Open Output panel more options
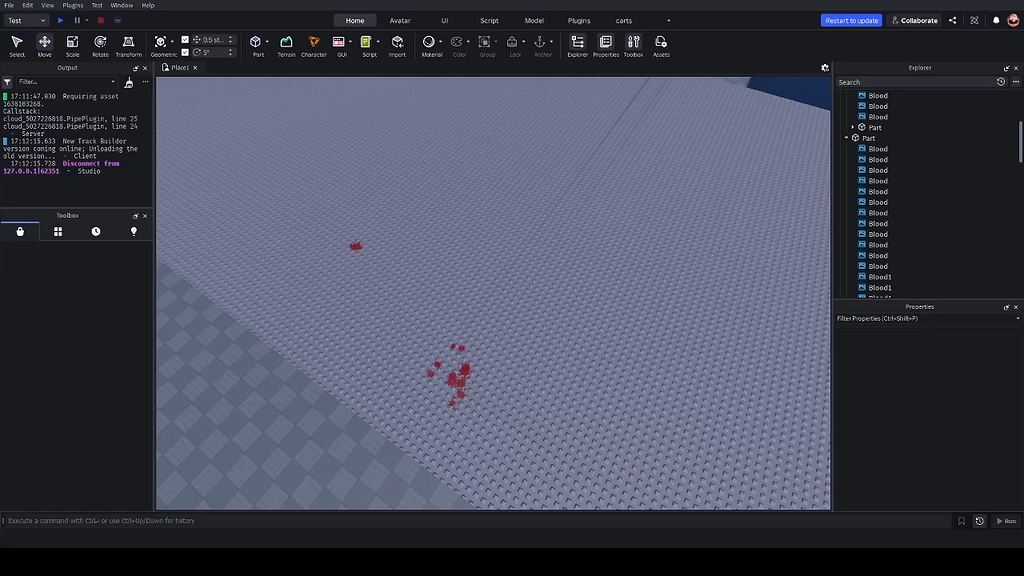This screenshot has width=1024, height=576. [145, 82]
